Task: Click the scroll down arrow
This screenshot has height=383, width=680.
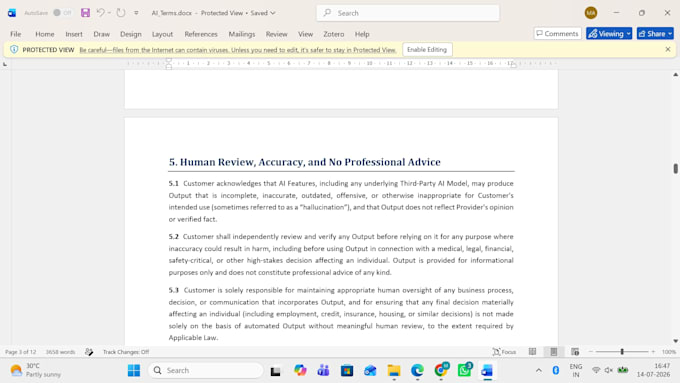Action: pos(675,341)
